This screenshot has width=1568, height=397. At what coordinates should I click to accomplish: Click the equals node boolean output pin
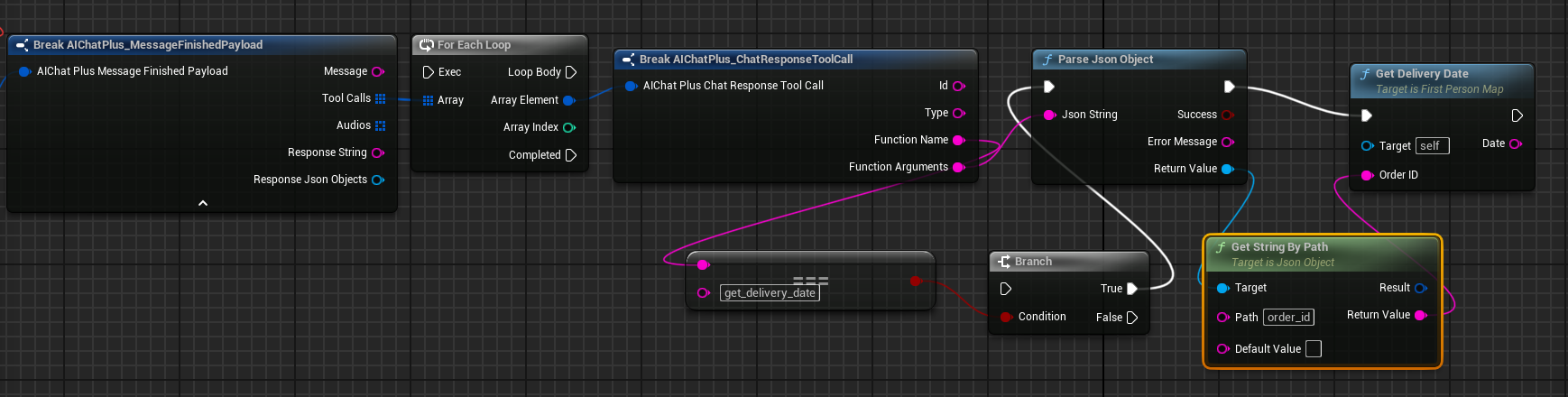[916, 281]
